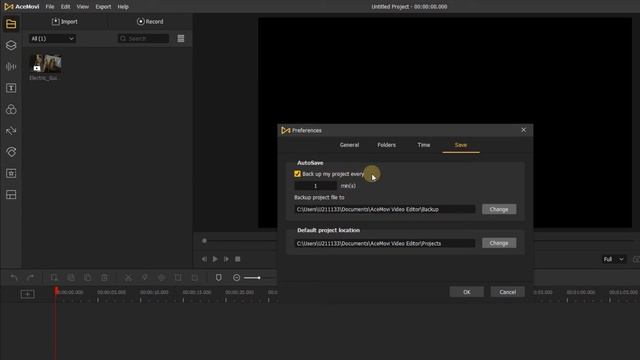Click the red timeline playhead
The height and width of the screenshot is (360, 640).
pos(56,291)
